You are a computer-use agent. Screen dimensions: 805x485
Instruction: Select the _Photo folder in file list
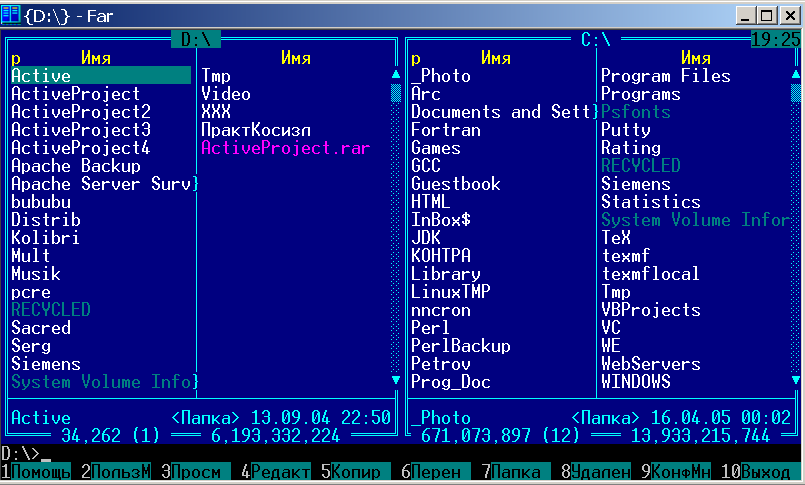441,75
